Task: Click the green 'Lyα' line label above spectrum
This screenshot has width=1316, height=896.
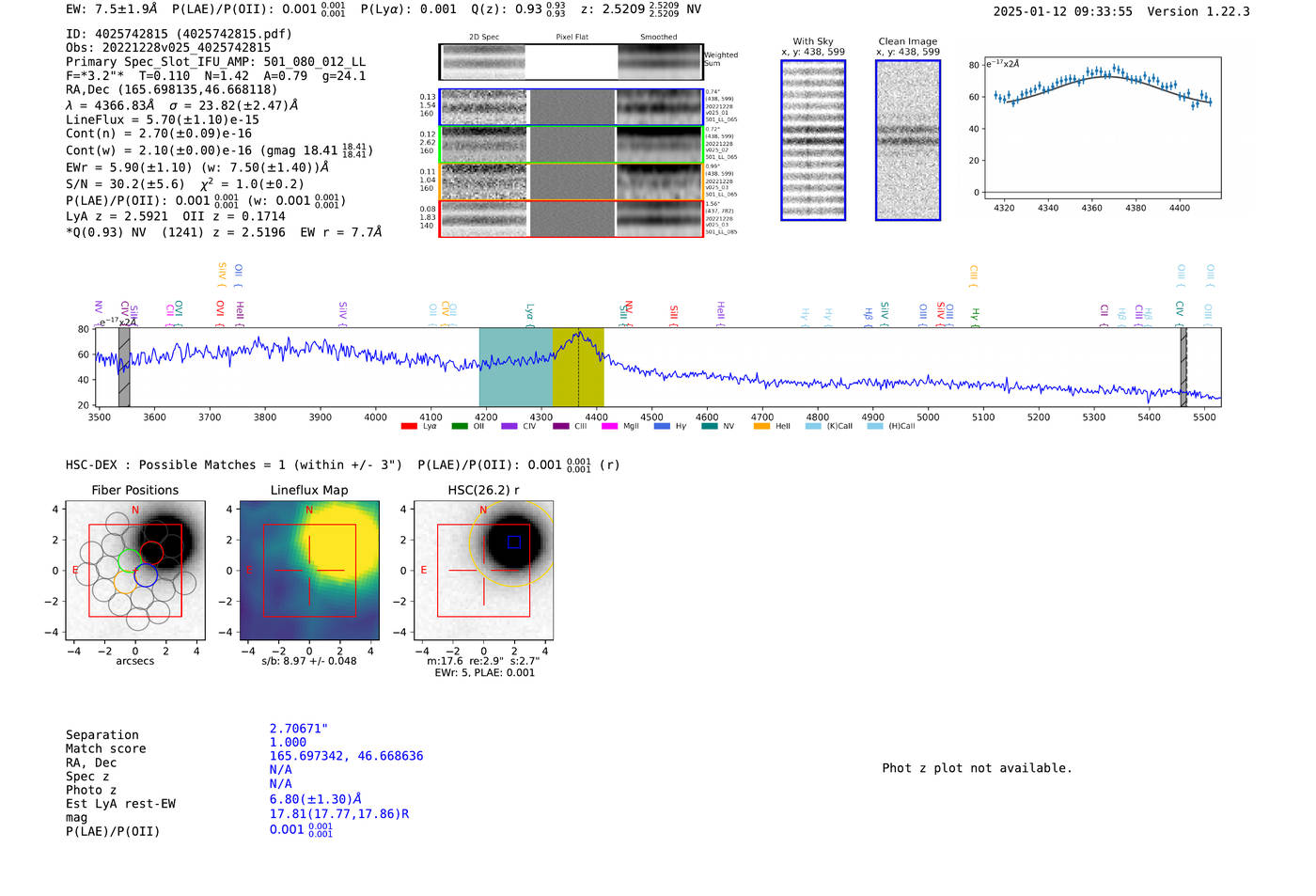Action: tap(529, 311)
